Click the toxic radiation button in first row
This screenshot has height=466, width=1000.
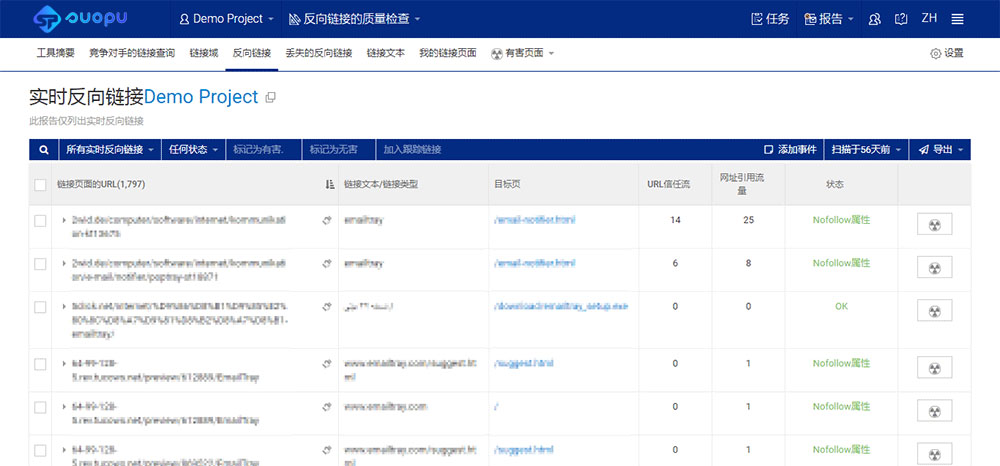[x=934, y=224]
